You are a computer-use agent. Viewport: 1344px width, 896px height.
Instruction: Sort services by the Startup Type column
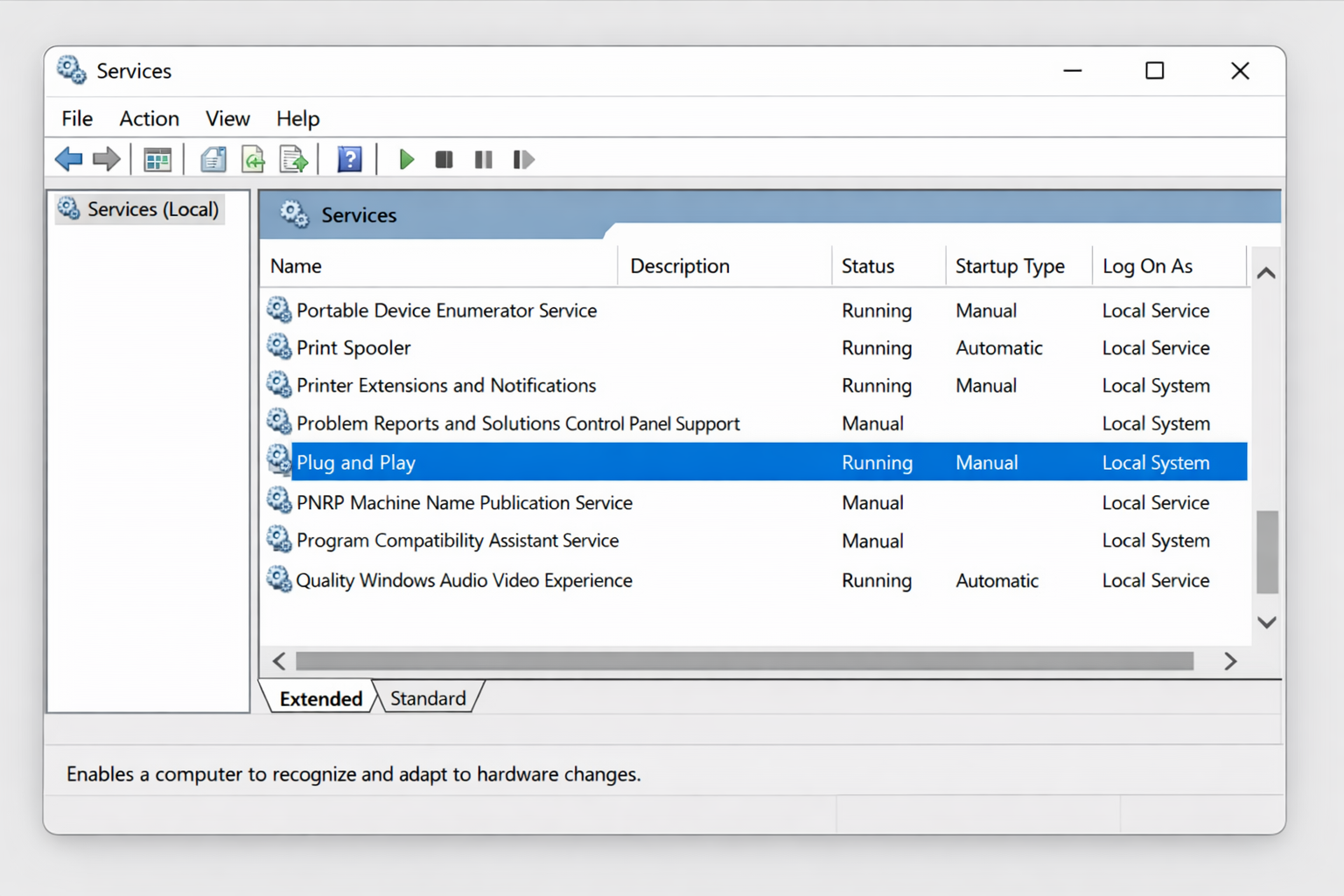(x=1009, y=265)
